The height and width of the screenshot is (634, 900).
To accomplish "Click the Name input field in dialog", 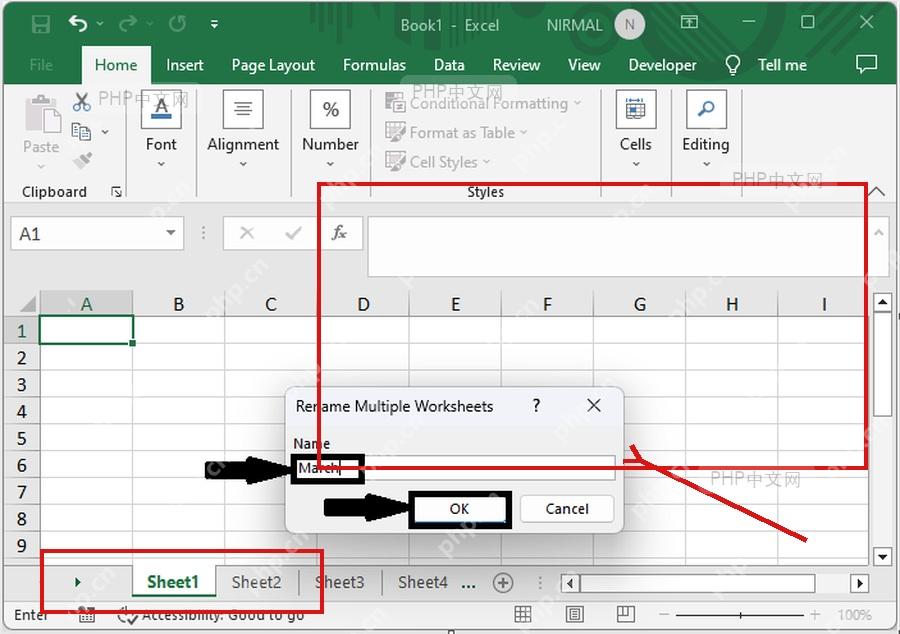I will pyautogui.click(x=453, y=468).
